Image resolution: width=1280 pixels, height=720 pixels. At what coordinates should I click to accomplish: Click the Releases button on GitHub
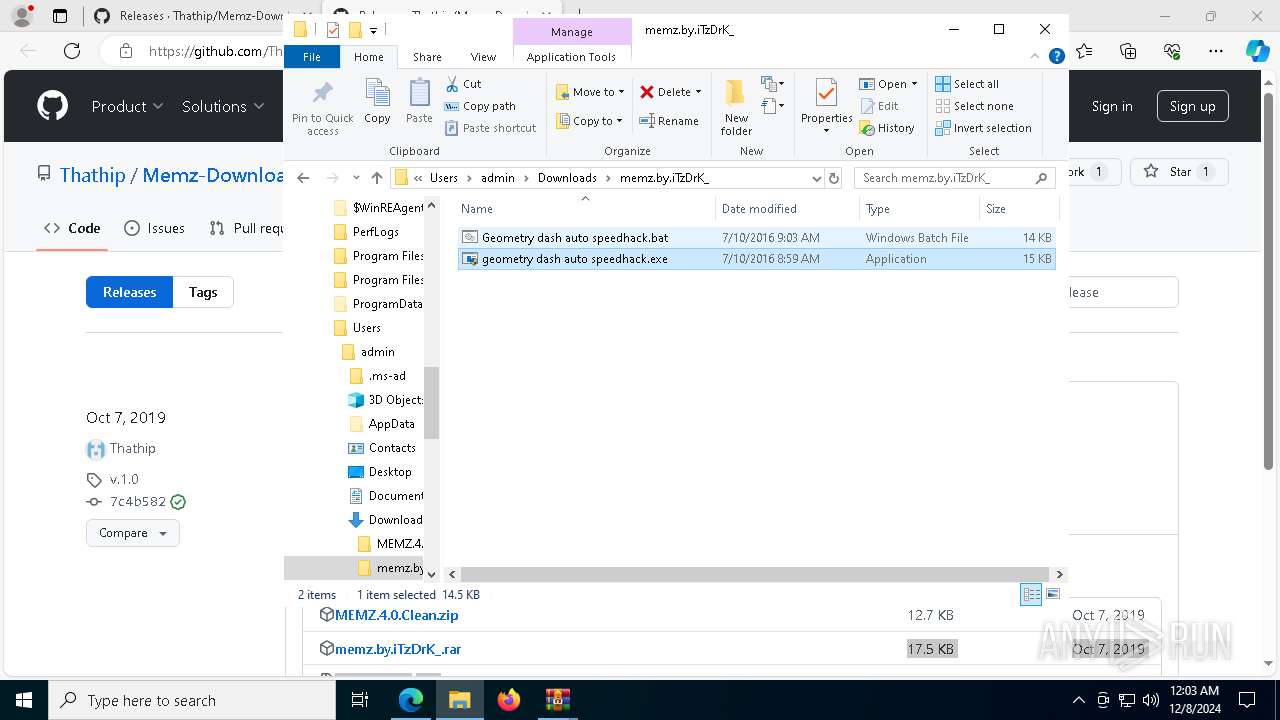[129, 292]
